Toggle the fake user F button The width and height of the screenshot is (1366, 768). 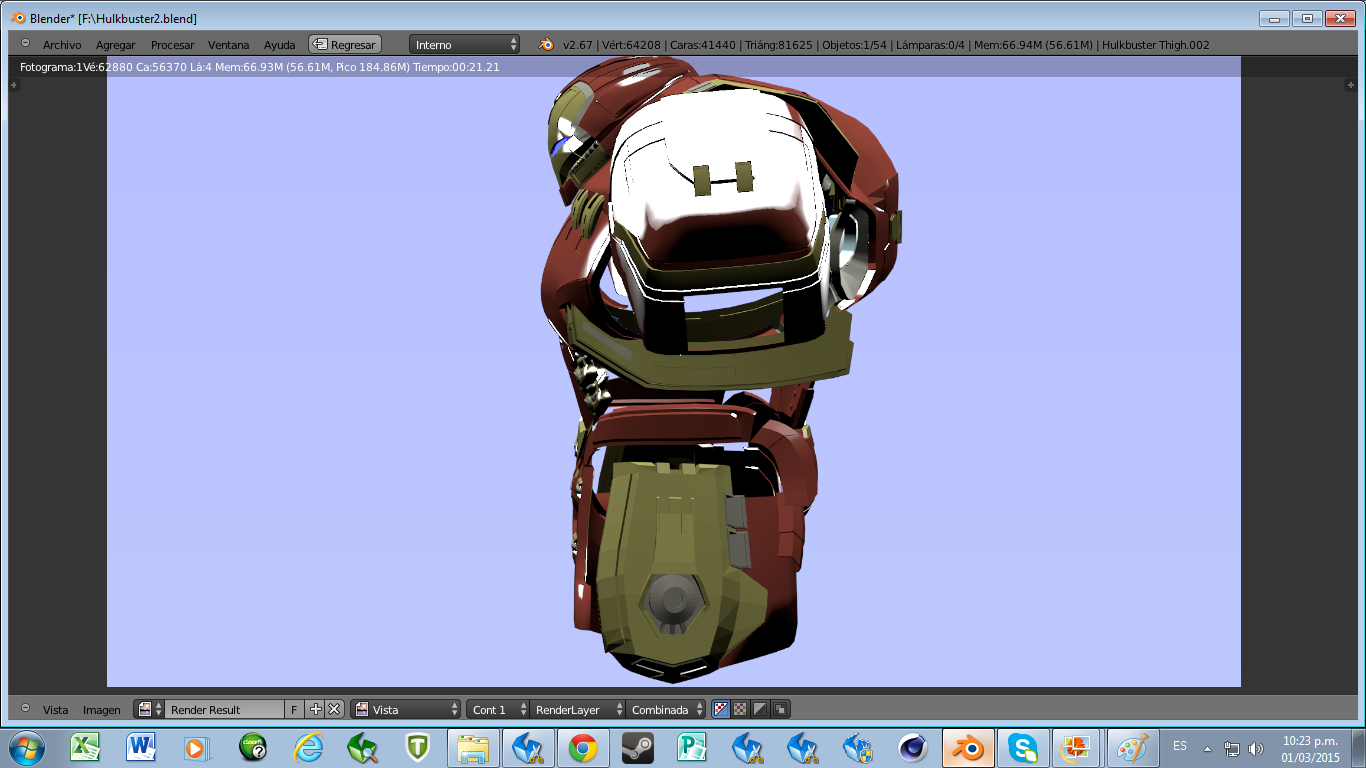point(294,709)
